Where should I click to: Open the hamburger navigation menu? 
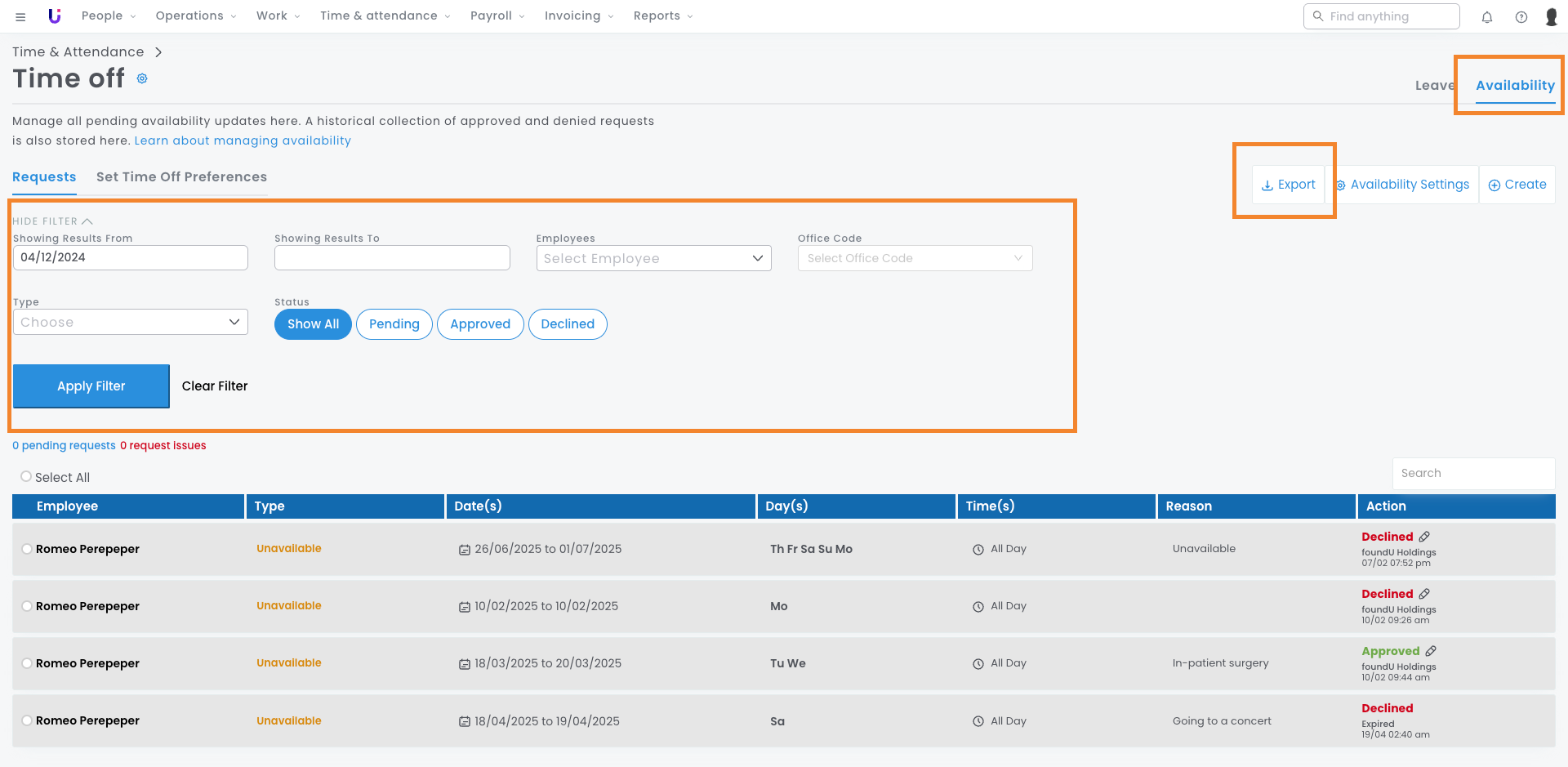pos(20,16)
